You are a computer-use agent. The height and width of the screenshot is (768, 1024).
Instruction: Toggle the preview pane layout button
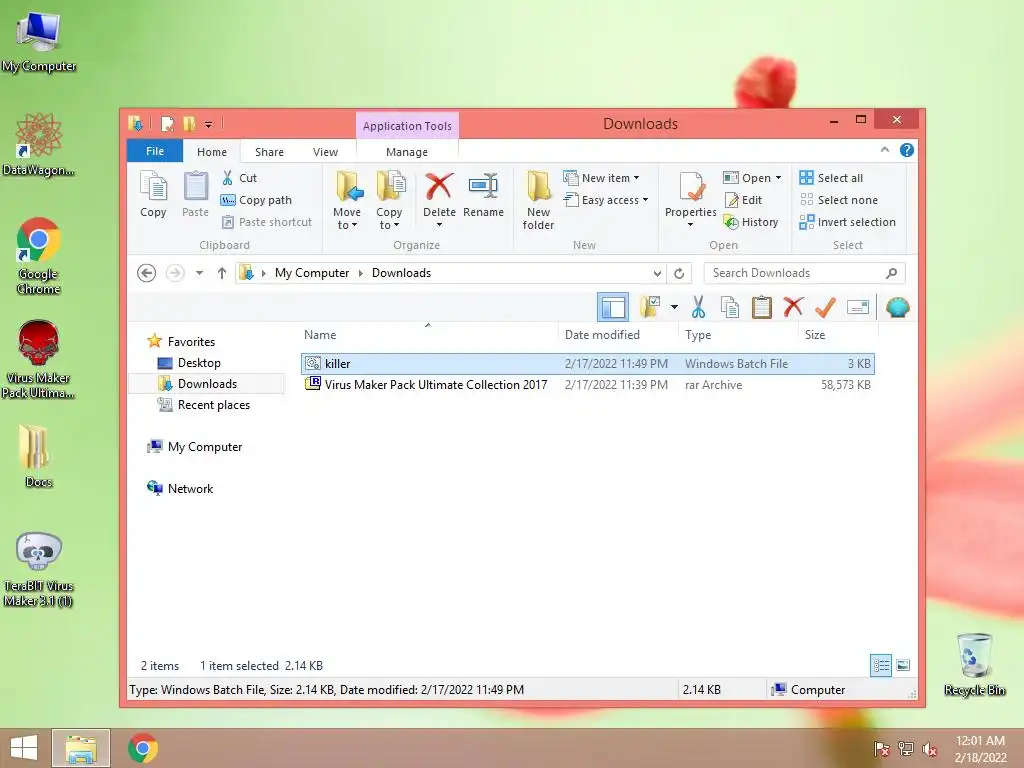(x=613, y=307)
